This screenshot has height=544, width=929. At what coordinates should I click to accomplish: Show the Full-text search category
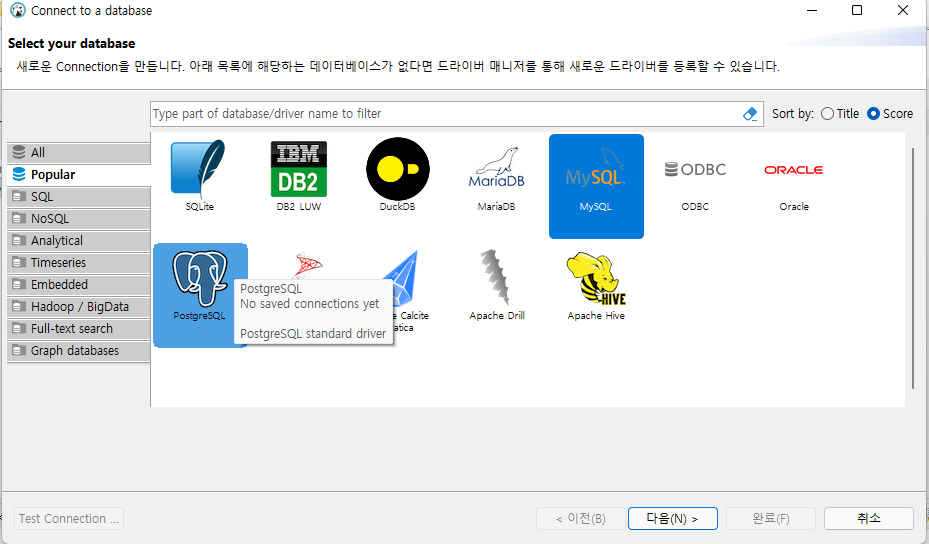pos(79,328)
